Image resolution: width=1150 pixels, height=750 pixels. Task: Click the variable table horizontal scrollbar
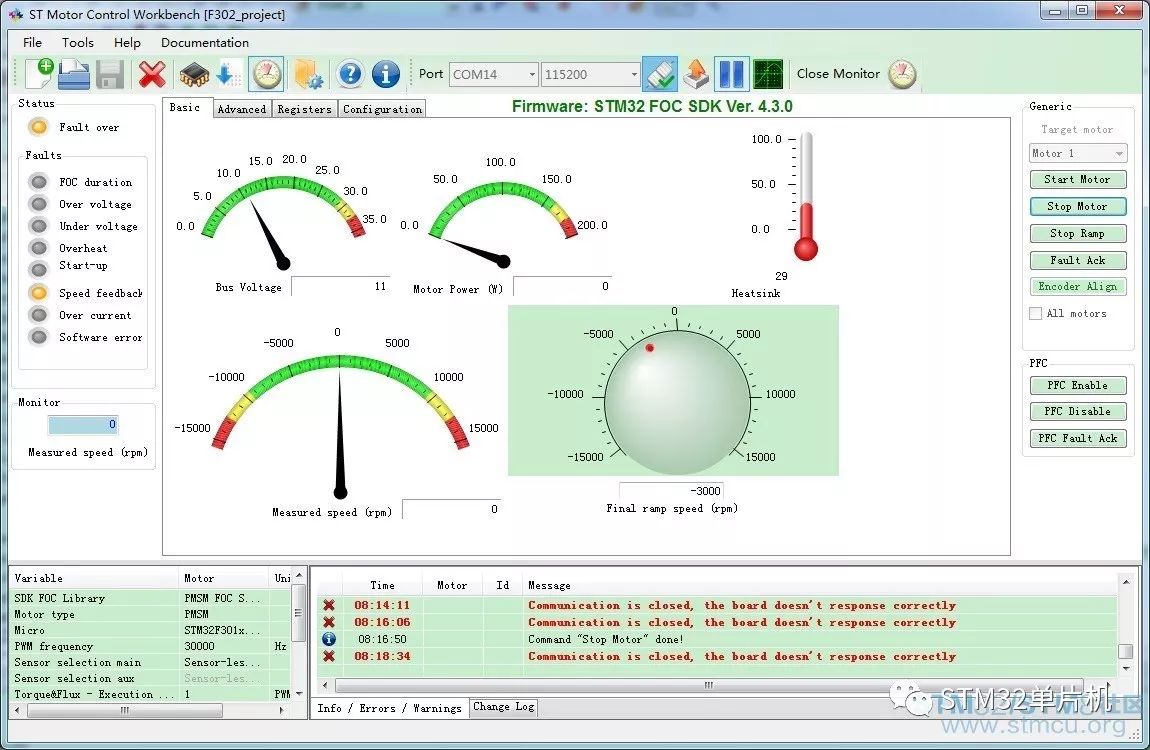(125, 710)
